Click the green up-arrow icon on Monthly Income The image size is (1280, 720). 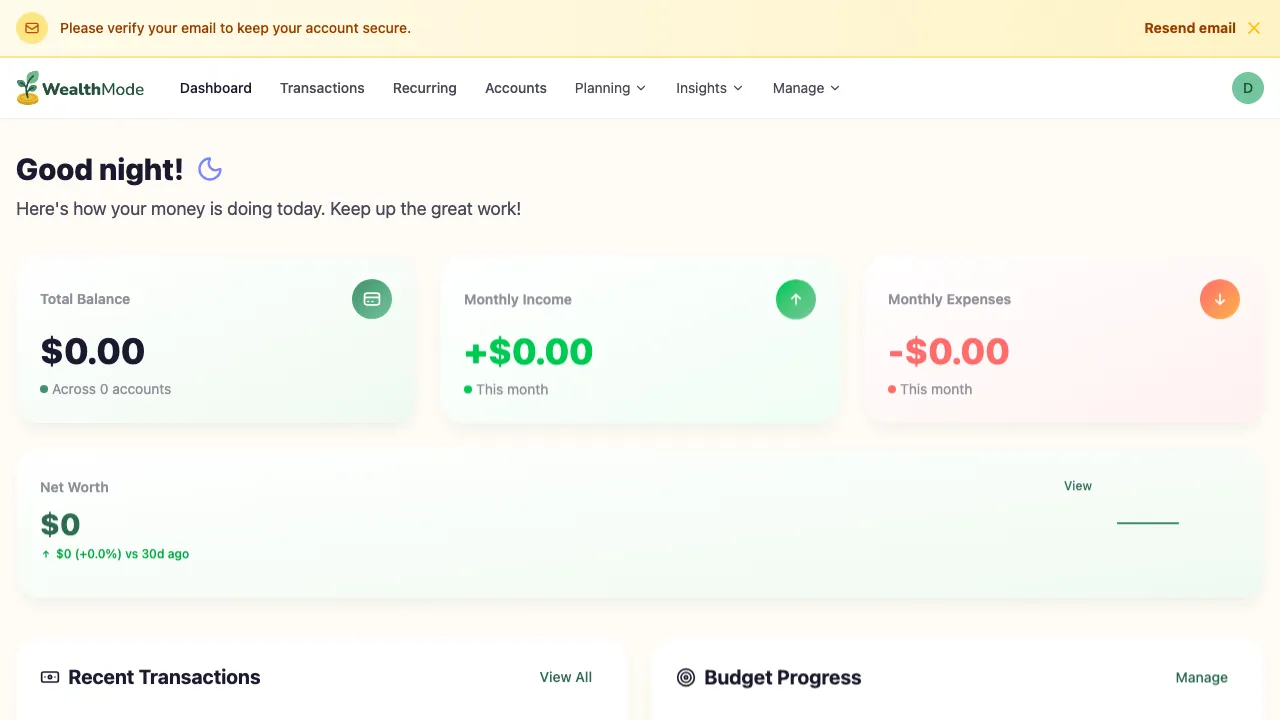click(x=796, y=299)
